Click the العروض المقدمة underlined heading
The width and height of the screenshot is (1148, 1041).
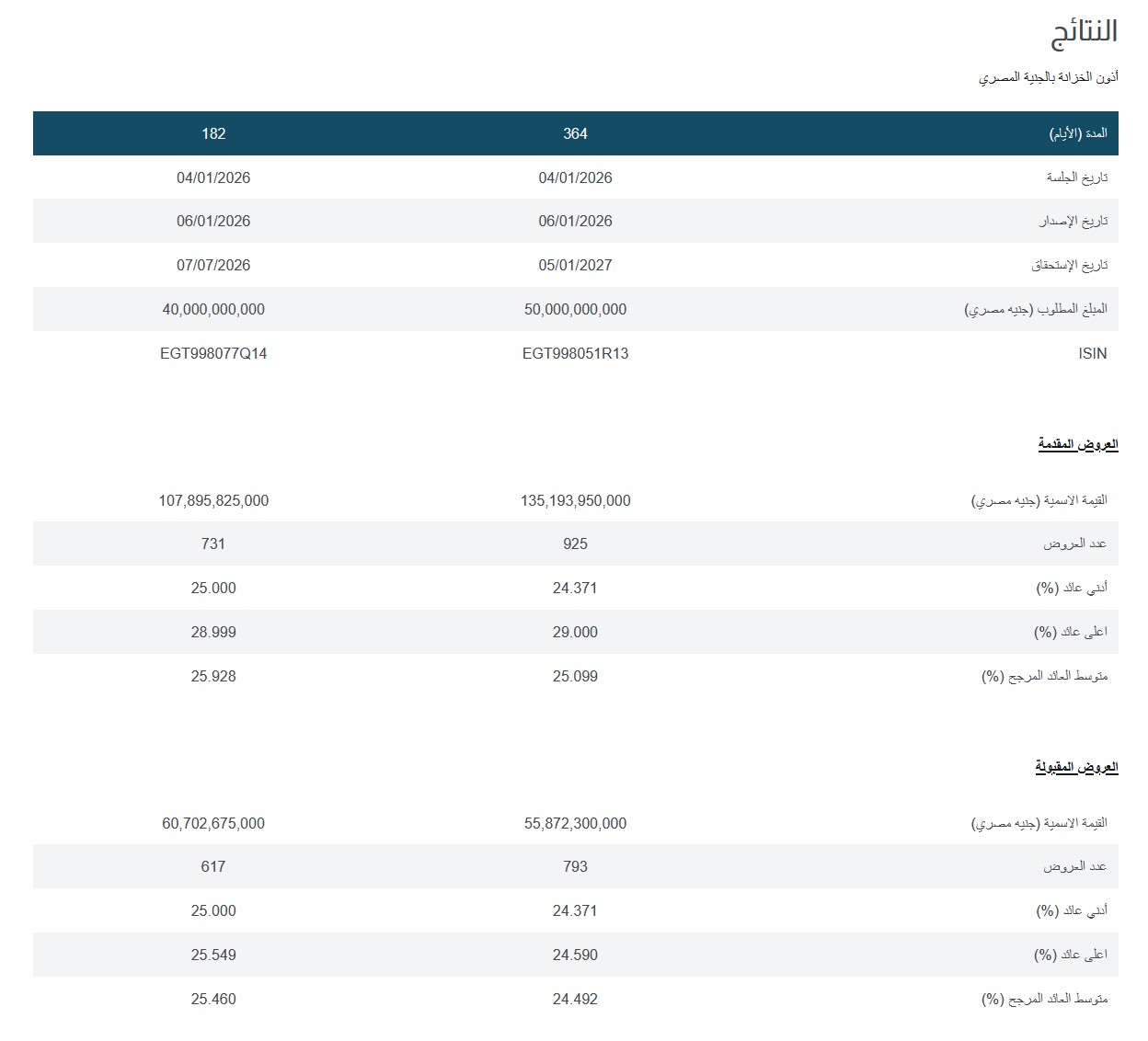click(x=1077, y=445)
